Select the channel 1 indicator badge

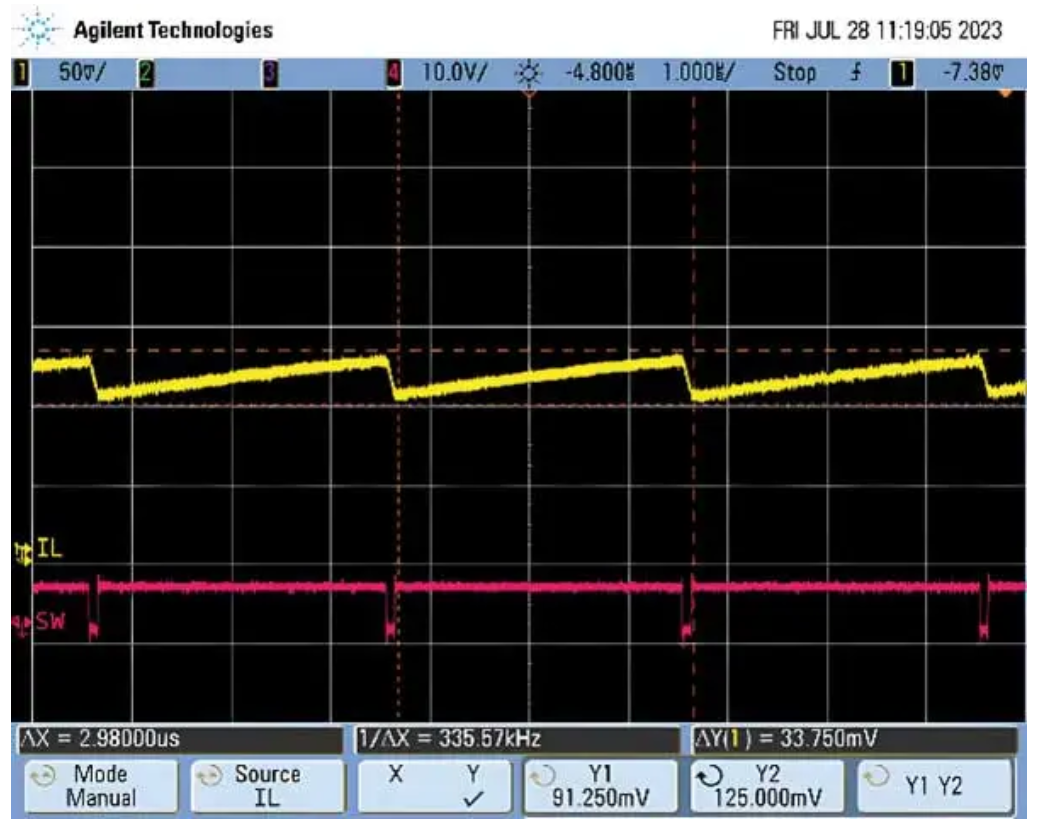[22, 72]
